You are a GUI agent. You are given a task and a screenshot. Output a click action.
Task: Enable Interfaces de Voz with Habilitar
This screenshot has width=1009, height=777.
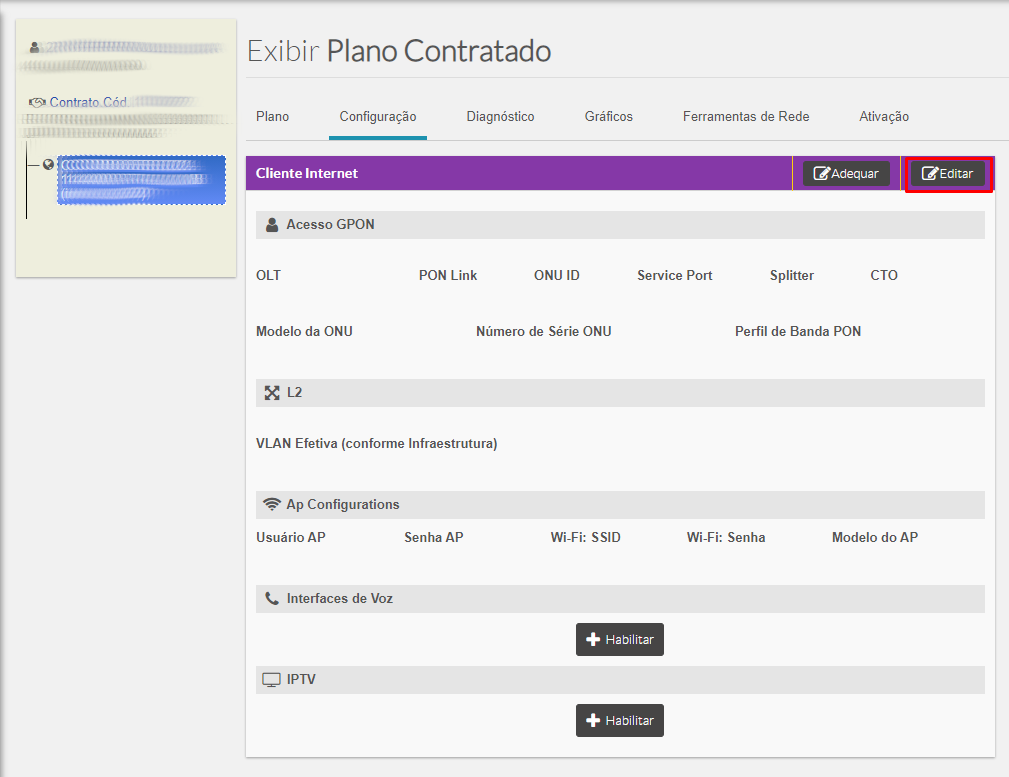tap(620, 640)
